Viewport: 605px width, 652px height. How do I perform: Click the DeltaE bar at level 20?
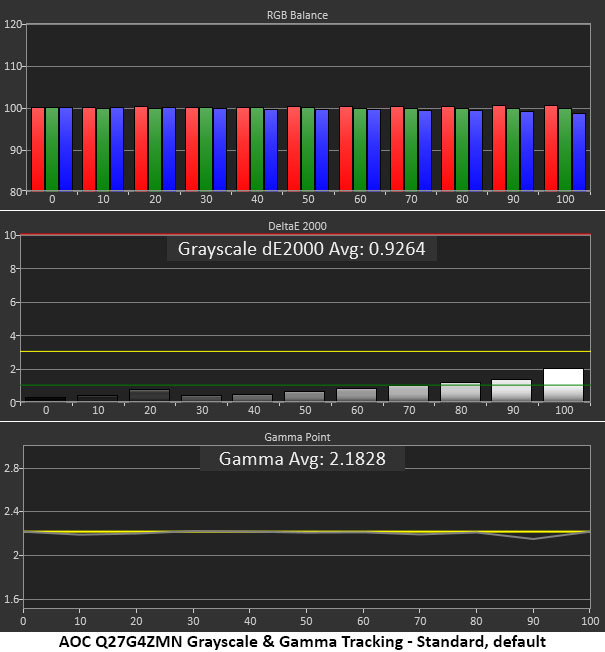150,395
